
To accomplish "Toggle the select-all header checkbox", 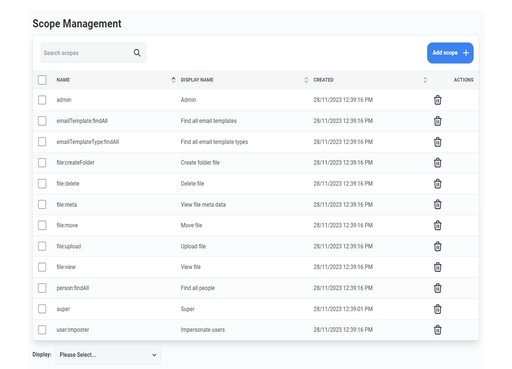I will [42, 80].
